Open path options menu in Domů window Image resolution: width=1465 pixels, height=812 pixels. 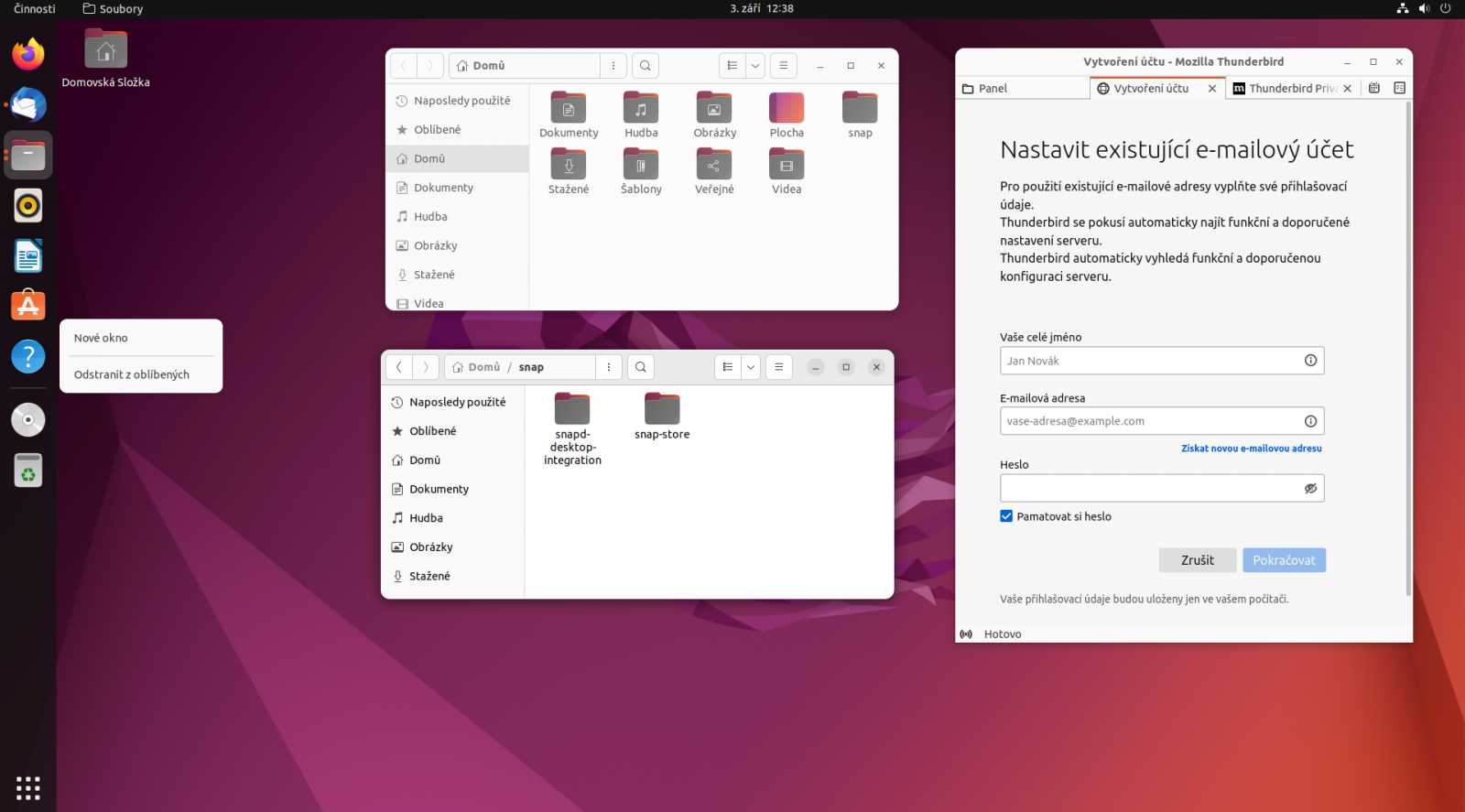613,66
